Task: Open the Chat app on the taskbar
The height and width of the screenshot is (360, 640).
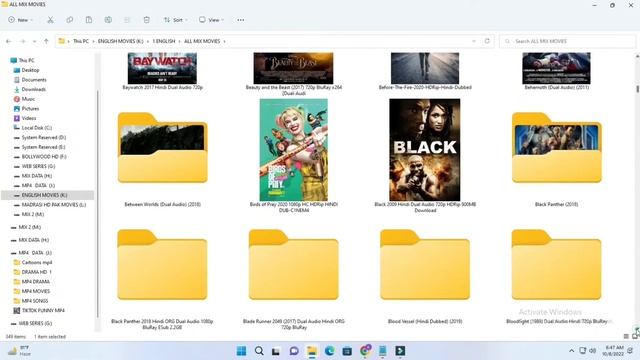Action: pos(294,351)
